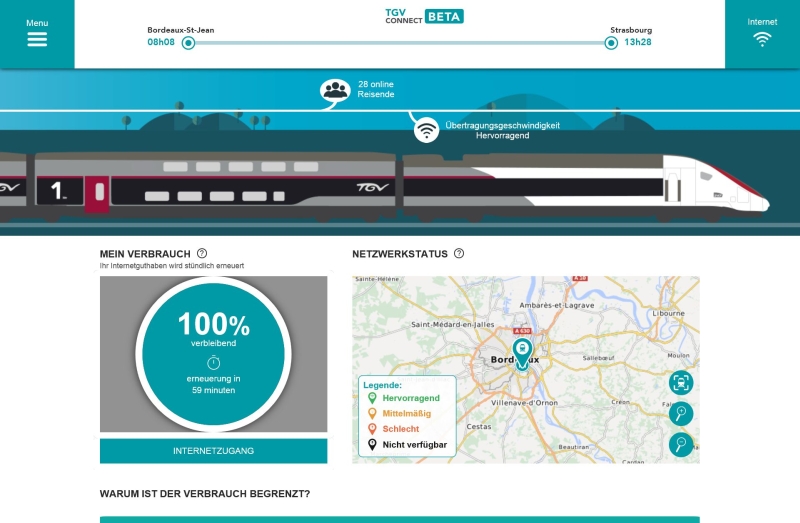Click the help icon beside Netzwerkstatus

459,254
